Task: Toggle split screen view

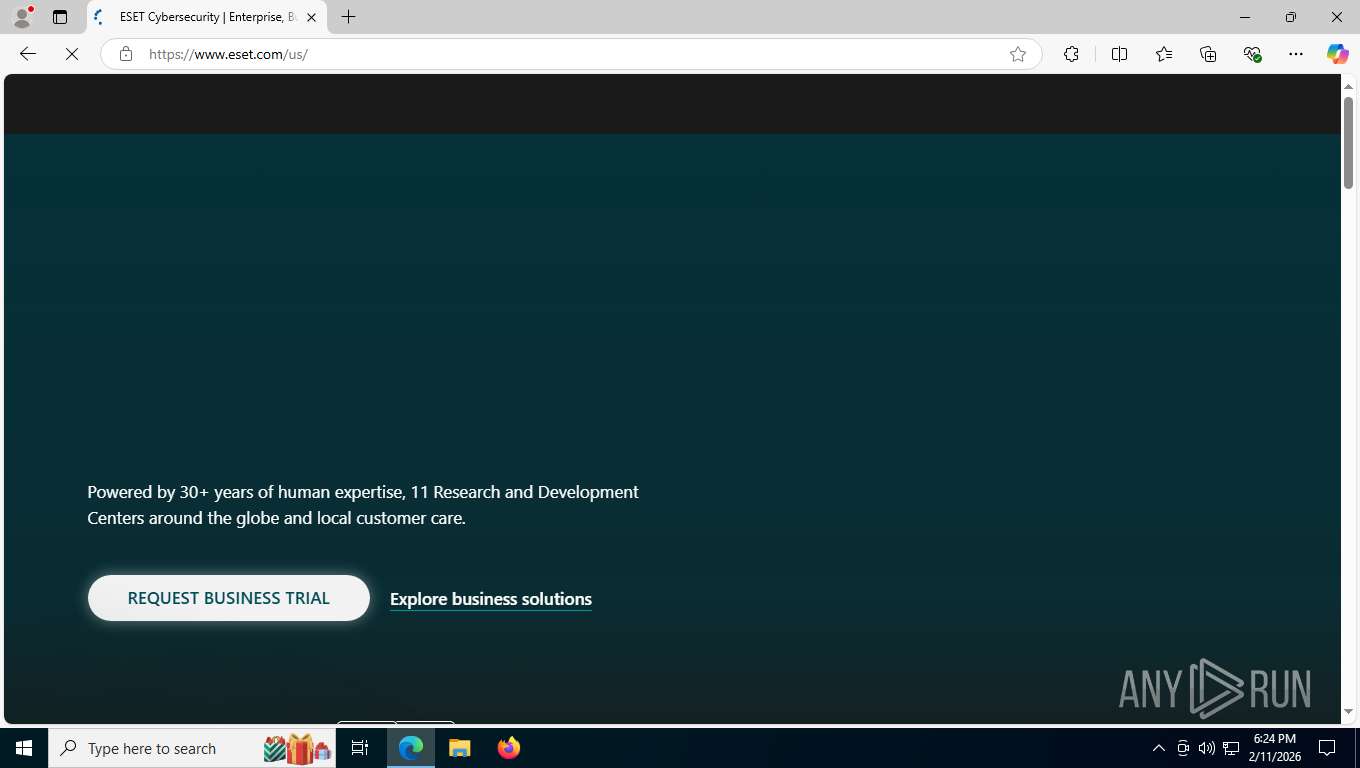Action: (1119, 54)
